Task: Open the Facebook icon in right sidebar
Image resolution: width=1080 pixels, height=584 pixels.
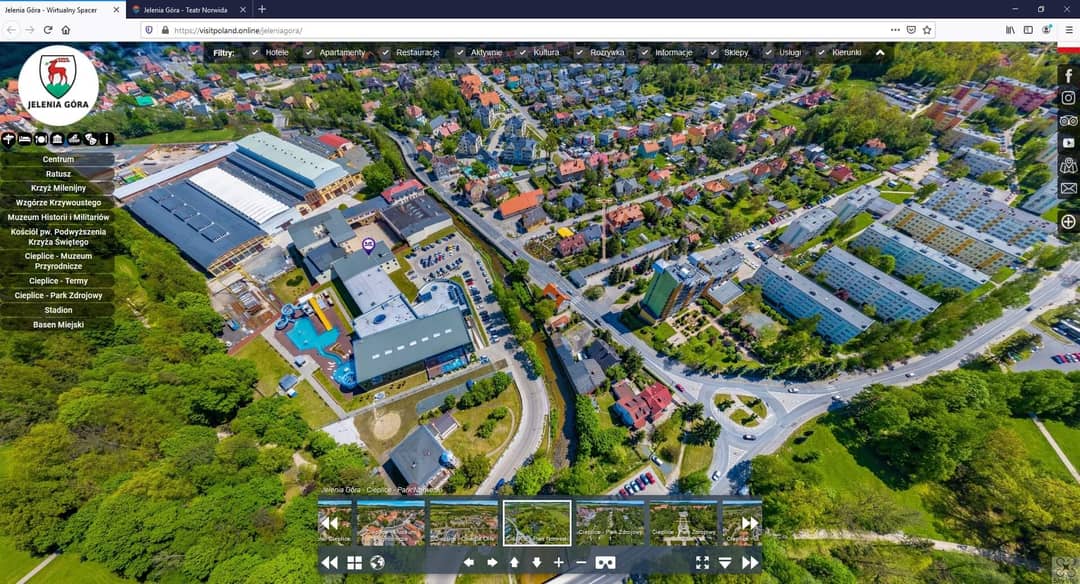Action: pyautogui.click(x=1068, y=76)
